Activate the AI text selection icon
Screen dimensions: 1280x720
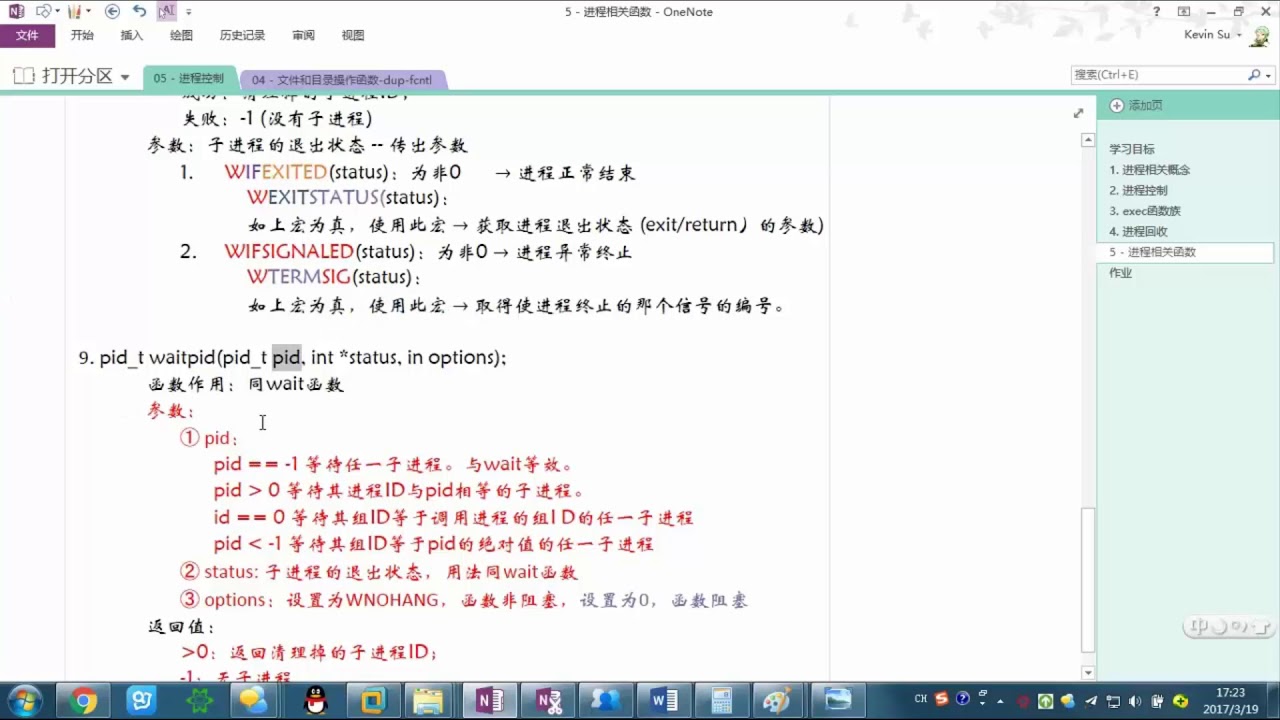tap(167, 11)
